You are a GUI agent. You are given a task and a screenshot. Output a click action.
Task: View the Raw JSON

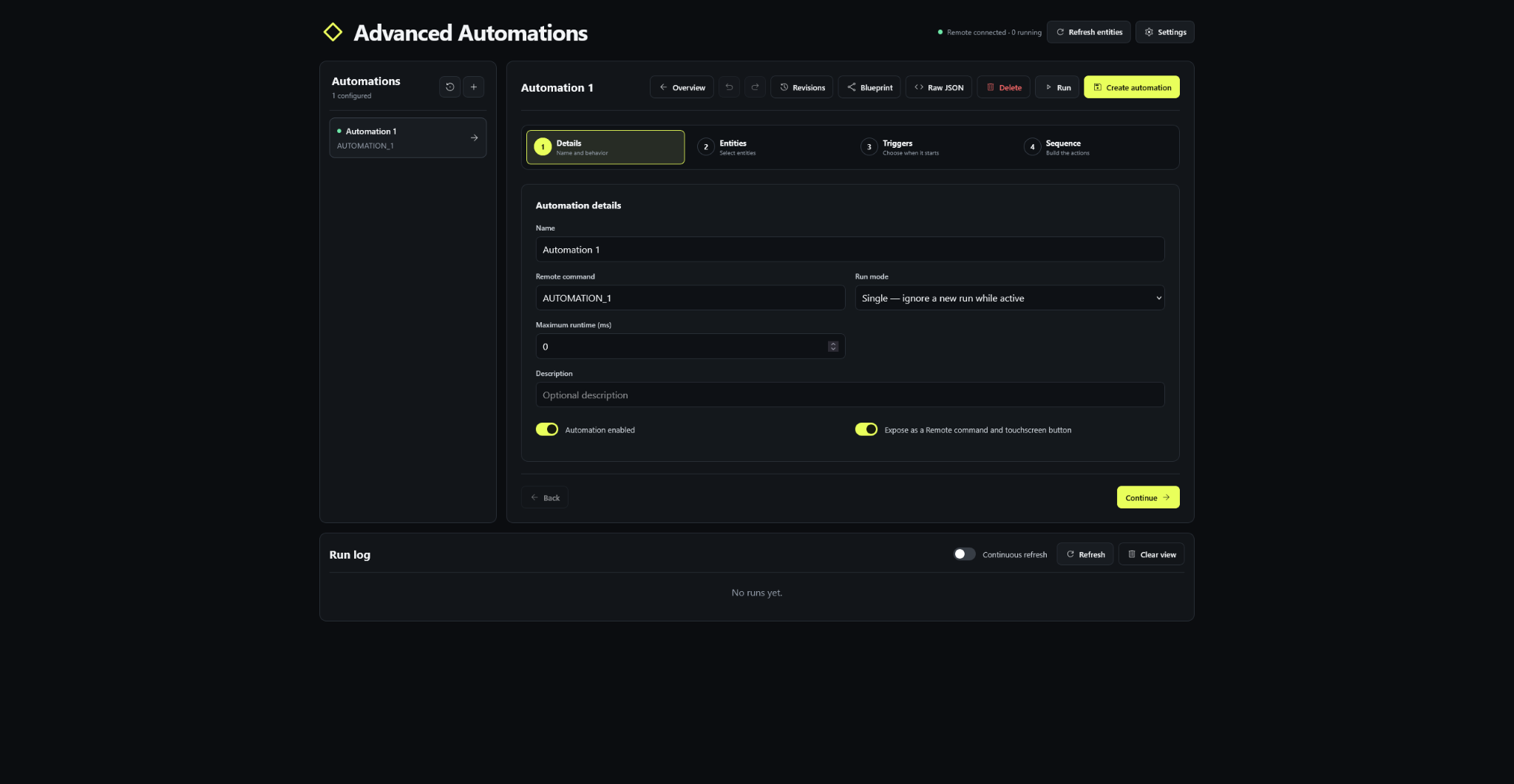[x=939, y=87]
